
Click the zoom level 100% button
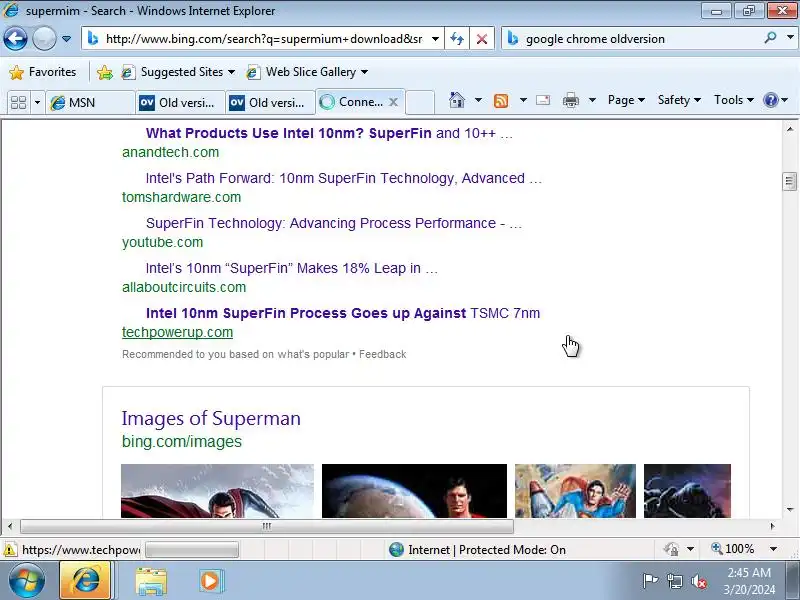coord(733,549)
